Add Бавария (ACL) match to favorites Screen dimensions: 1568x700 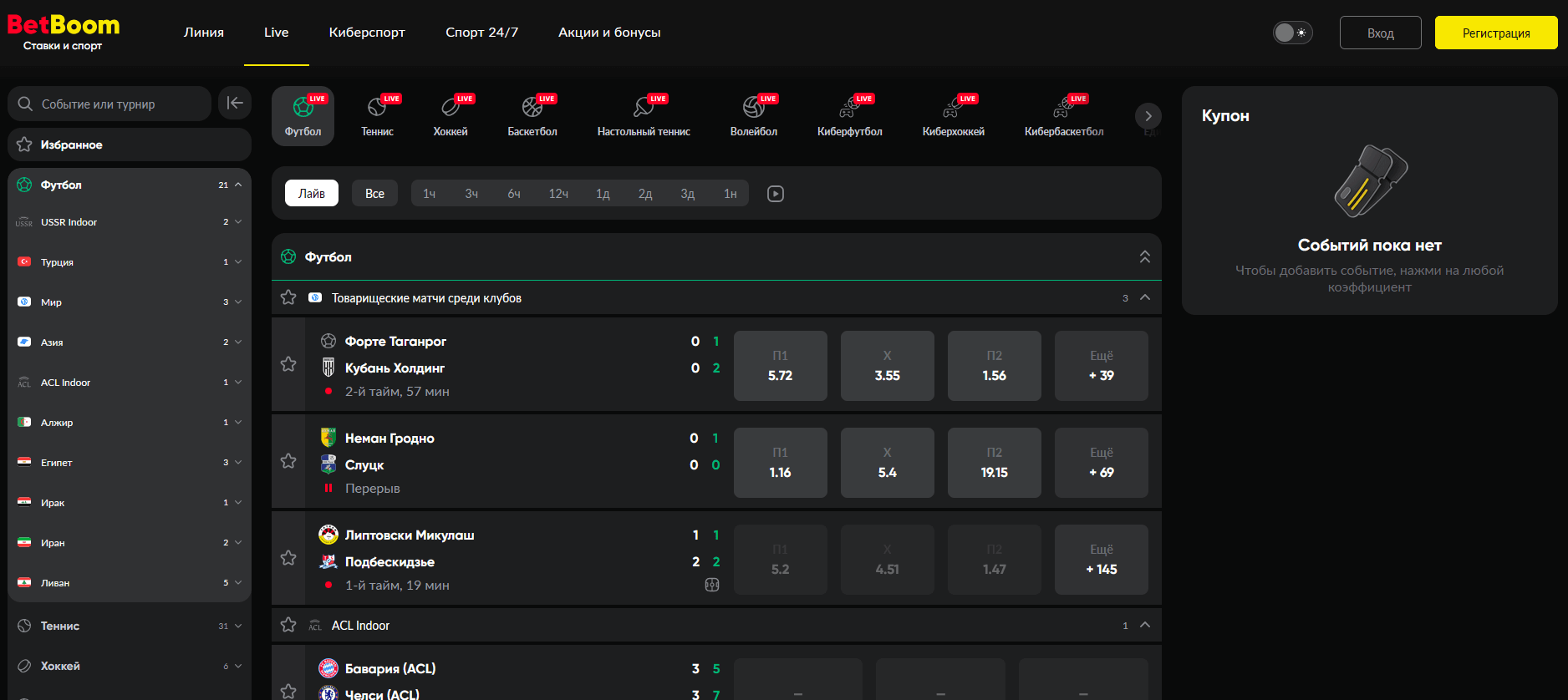[x=288, y=691]
